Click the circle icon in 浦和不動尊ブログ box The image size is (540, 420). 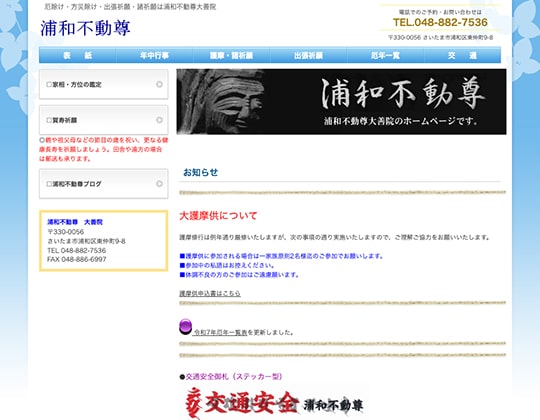(159, 184)
